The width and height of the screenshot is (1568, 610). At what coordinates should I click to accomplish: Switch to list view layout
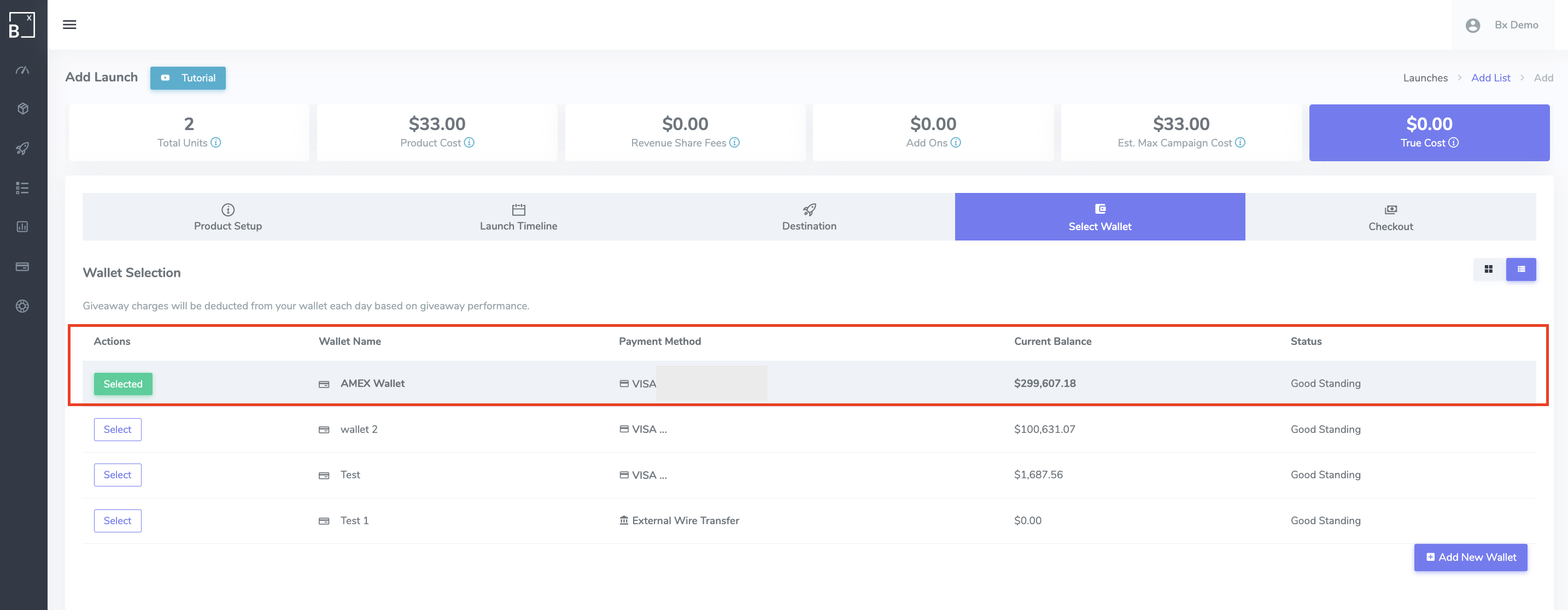coord(1520,269)
